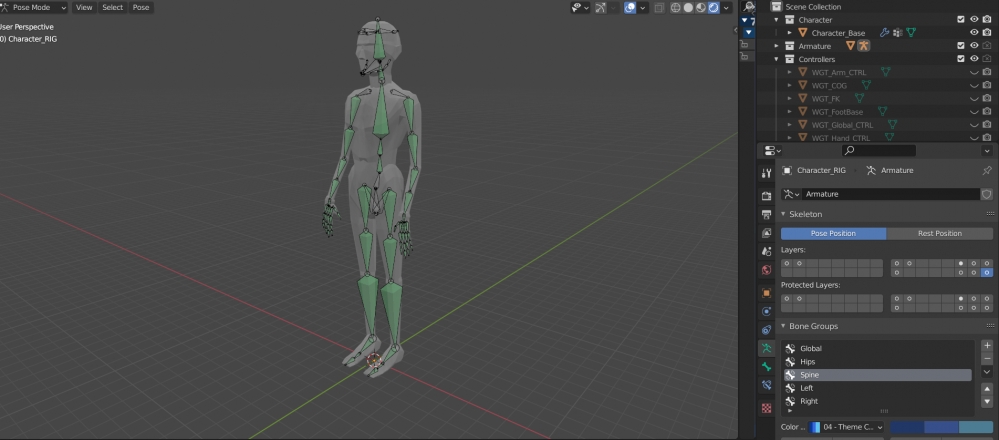Disable Character collection in renders
Image resolution: width=999 pixels, height=440 pixels.
[987, 20]
